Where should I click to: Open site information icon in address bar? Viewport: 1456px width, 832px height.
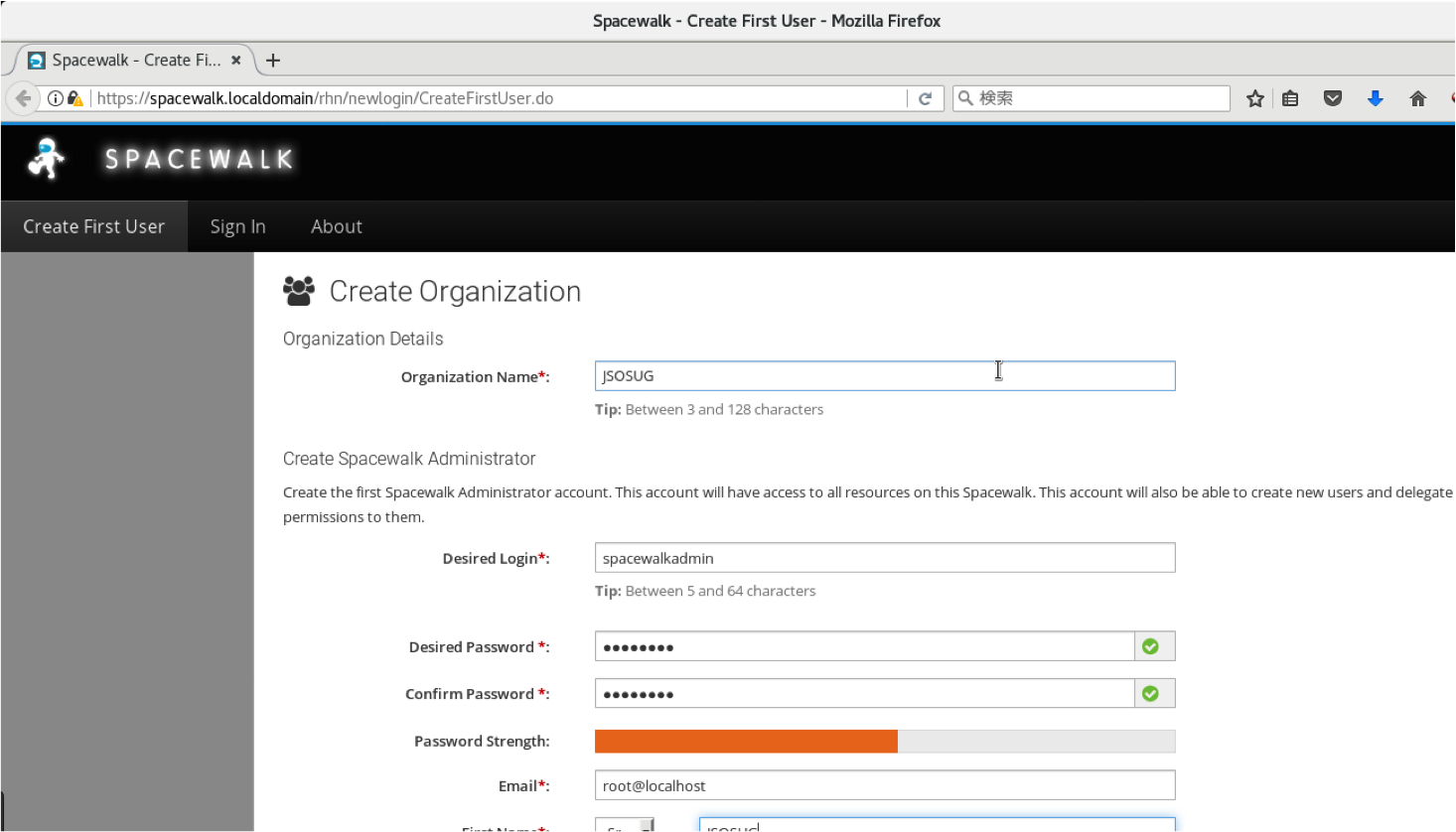coord(56,98)
